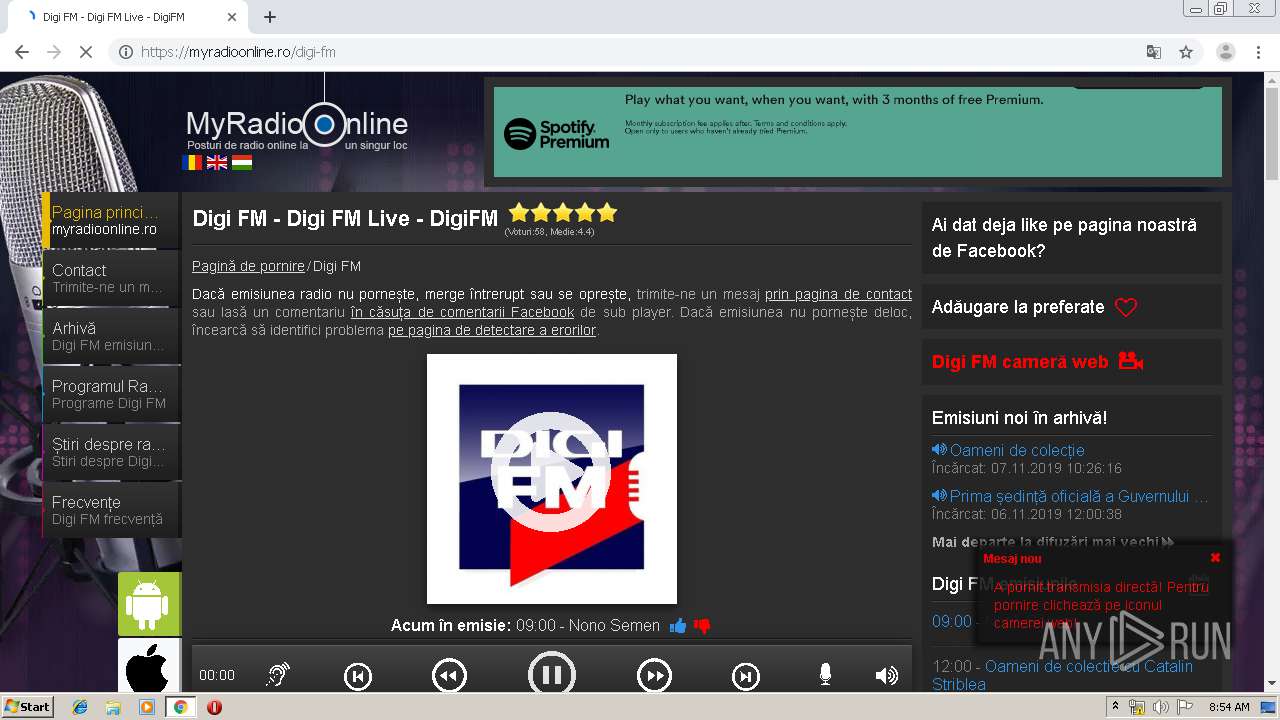This screenshot has width=1280, height=720.
Task: Open the Chrome menu three dots
Action: pos(1258,52)
